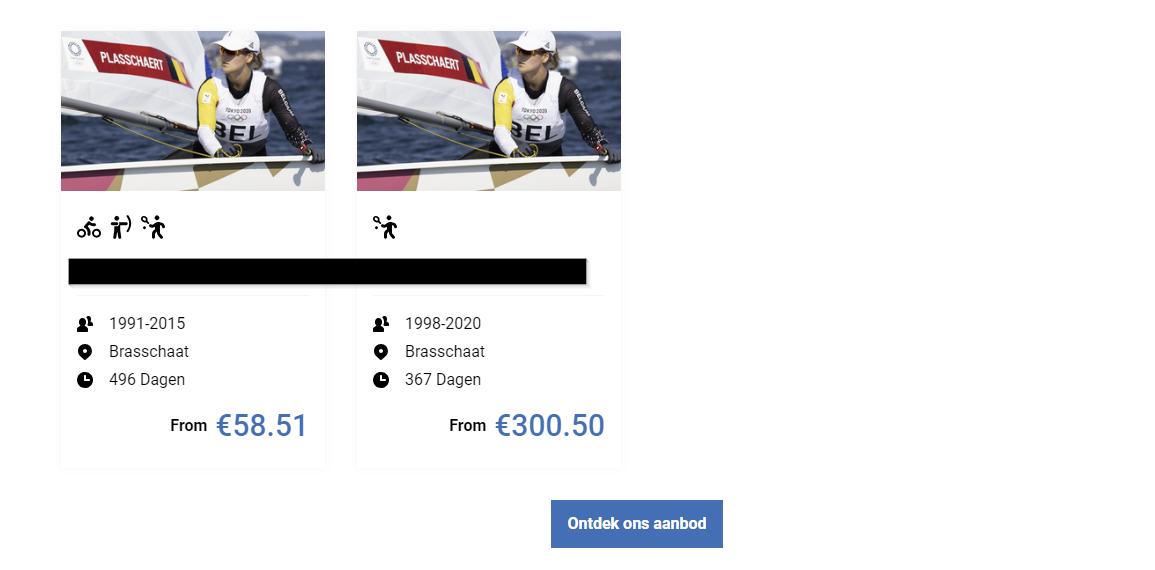The height and width of the screenshot is (570, 1155).
Task: Open the second card's sailing photo
Action: [489, 110]
